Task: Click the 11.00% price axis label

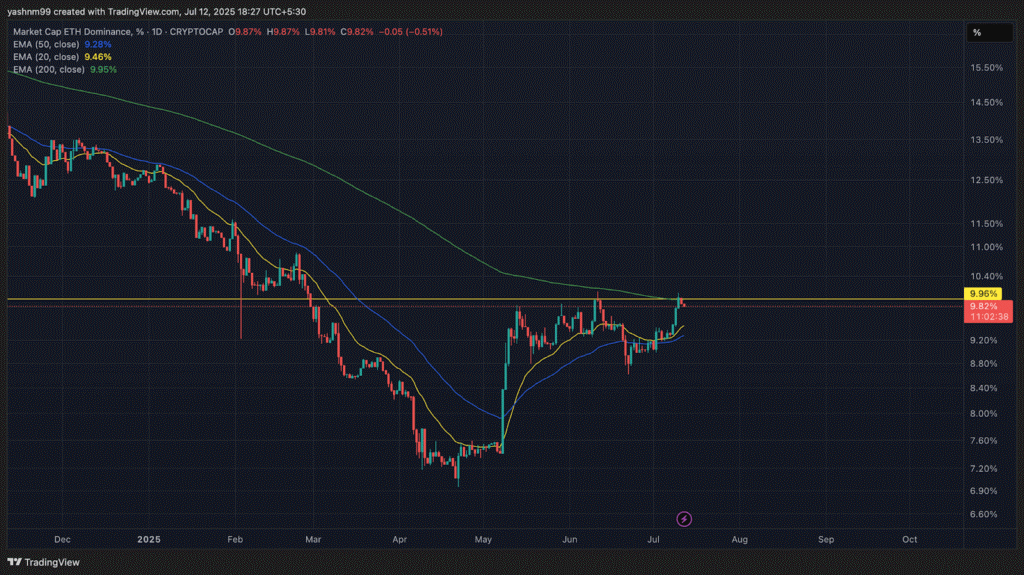Action: pyautogui.click(x=986, y=247)
